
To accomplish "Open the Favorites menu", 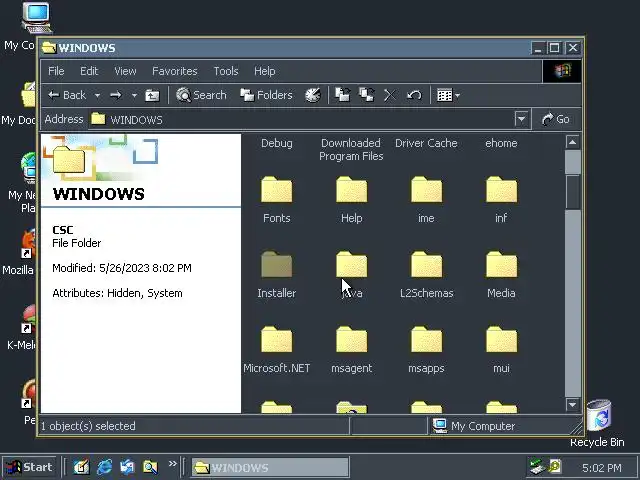I will tap(174, 71).
